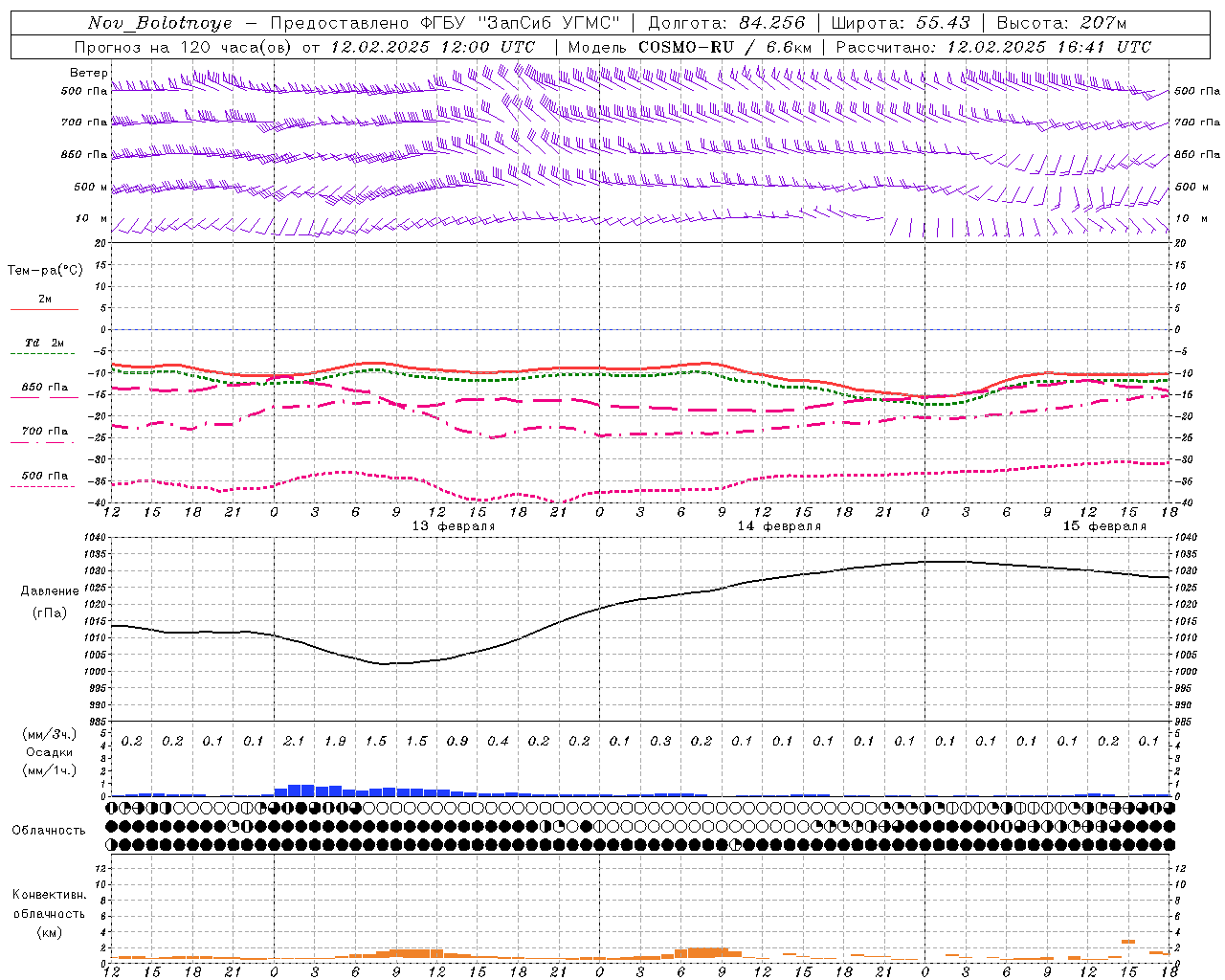Click the station name Nov_Bolotnoye
The image size is (1225, 980).
tap(160, 23)
